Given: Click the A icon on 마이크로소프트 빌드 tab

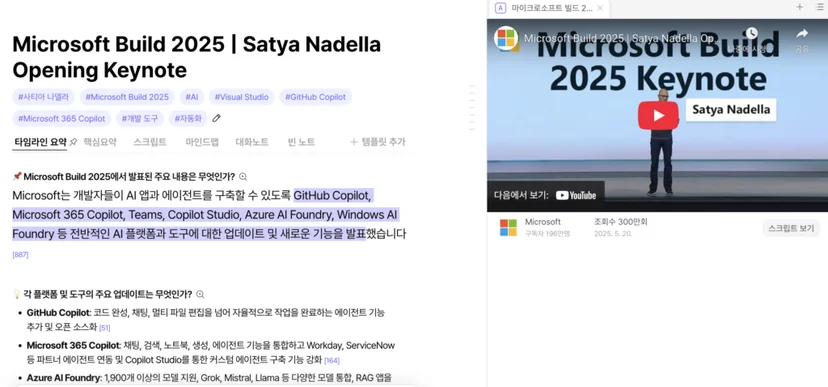Looking at the screenshot, I should tap(501, 8).
